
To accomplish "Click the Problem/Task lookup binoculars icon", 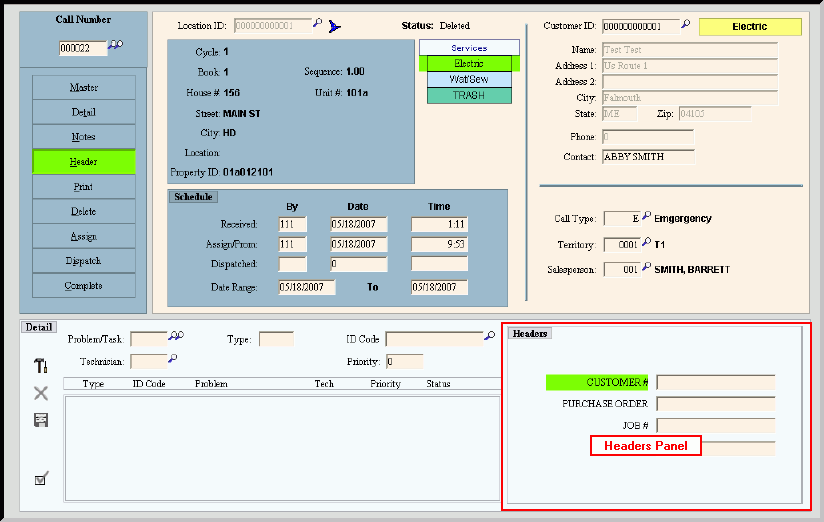I will (177, 338).
